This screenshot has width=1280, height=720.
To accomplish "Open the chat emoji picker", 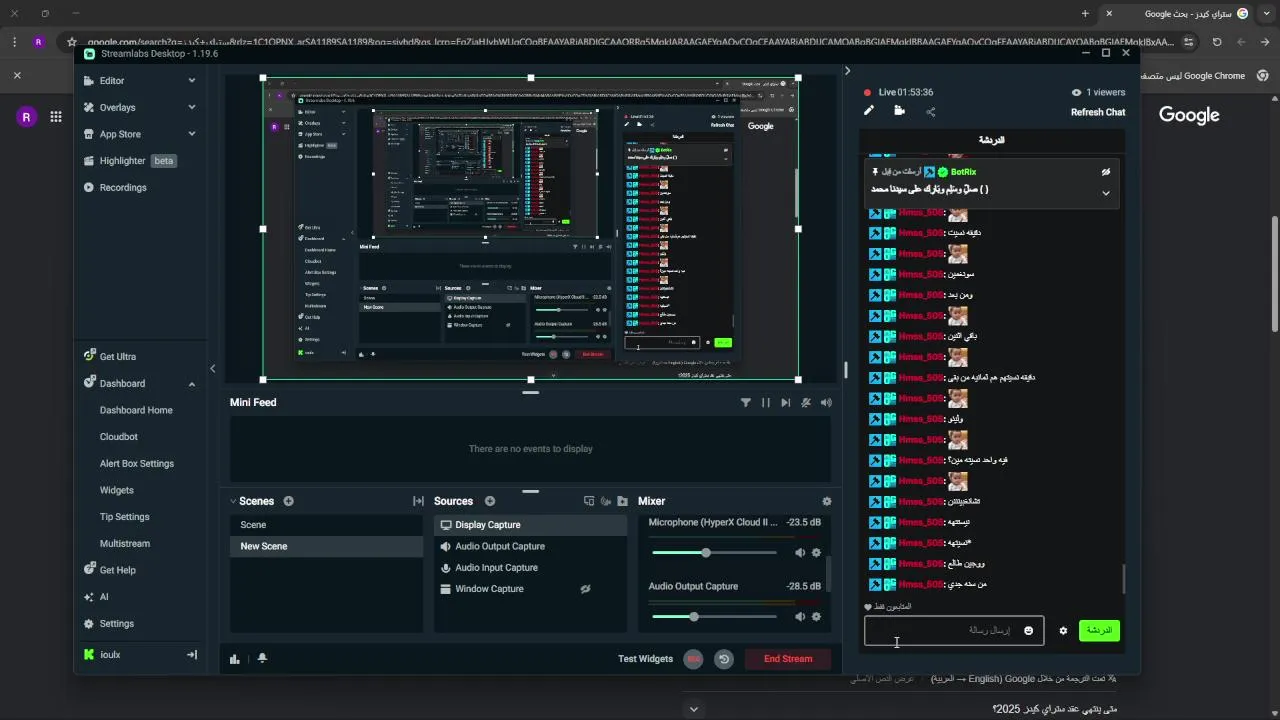I will point(1028,631).
